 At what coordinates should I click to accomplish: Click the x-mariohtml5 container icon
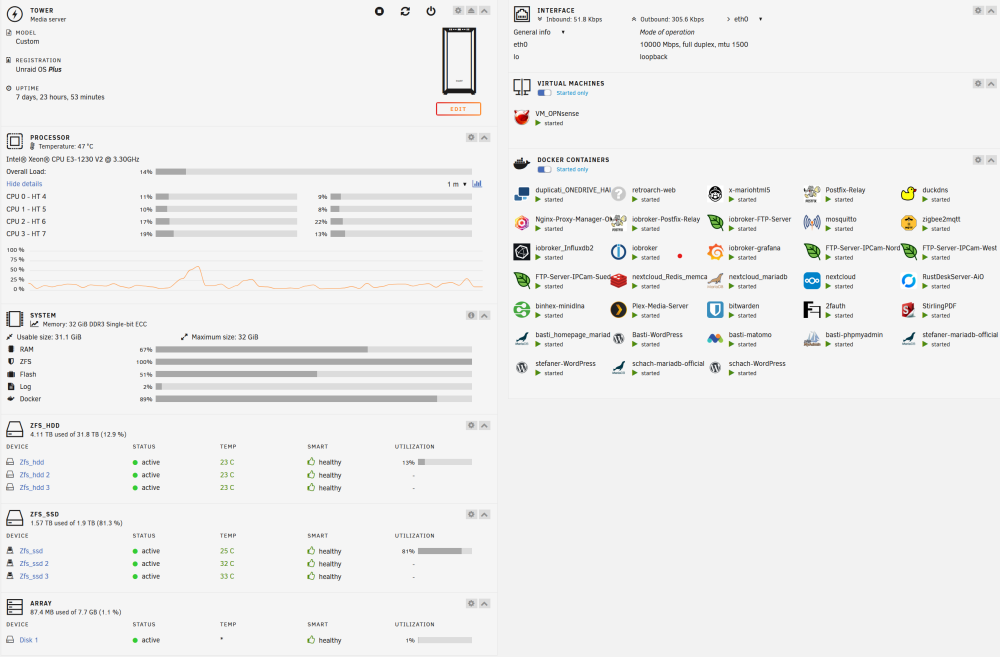715,194
